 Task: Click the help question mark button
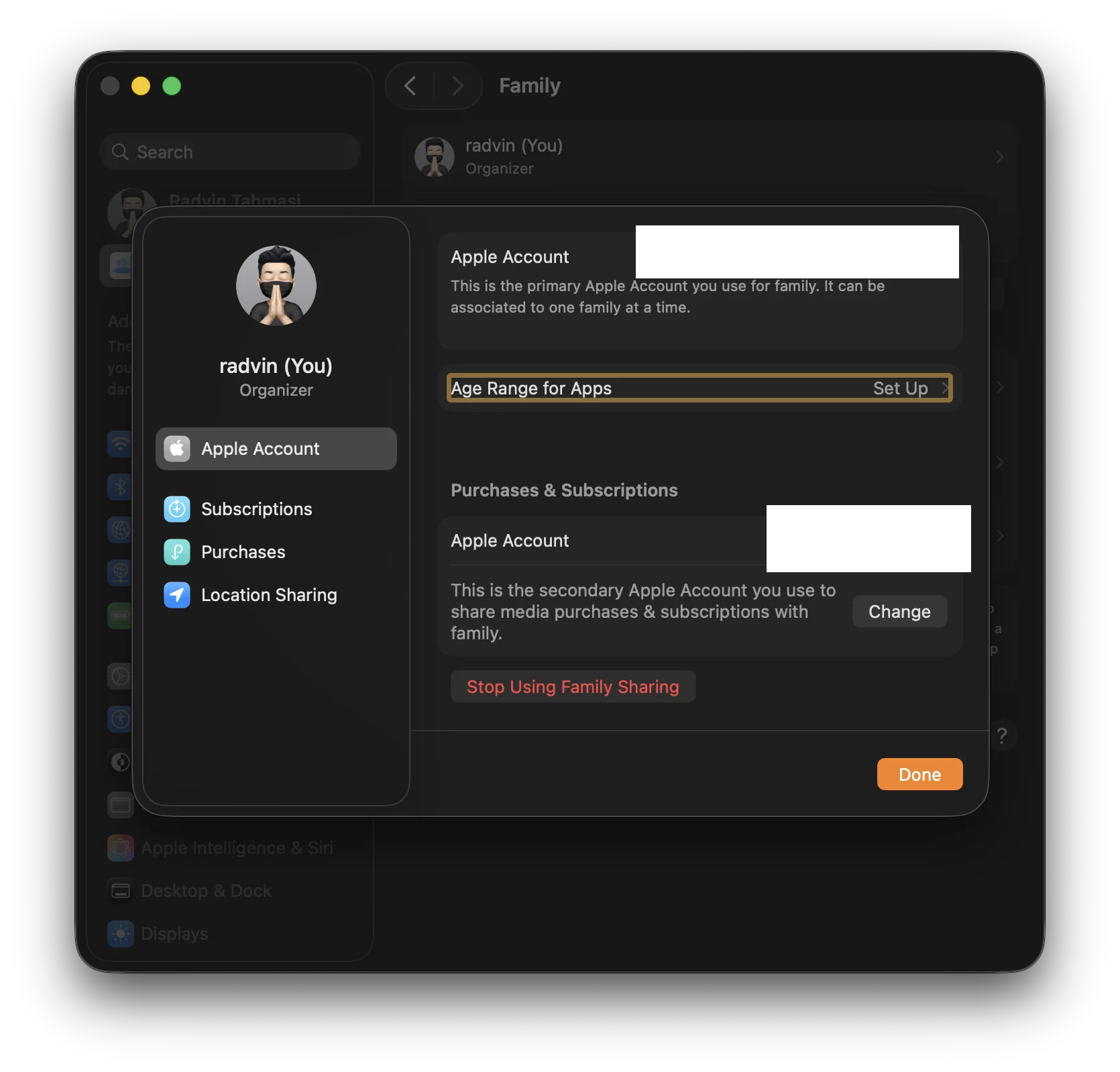(x=1002, y=736)
